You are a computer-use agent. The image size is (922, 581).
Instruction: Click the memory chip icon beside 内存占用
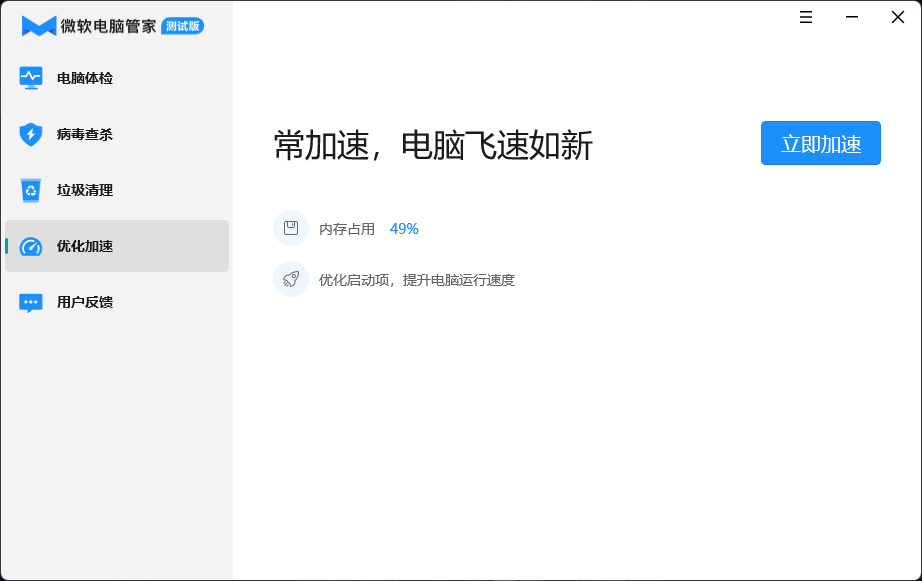[291, 228]
